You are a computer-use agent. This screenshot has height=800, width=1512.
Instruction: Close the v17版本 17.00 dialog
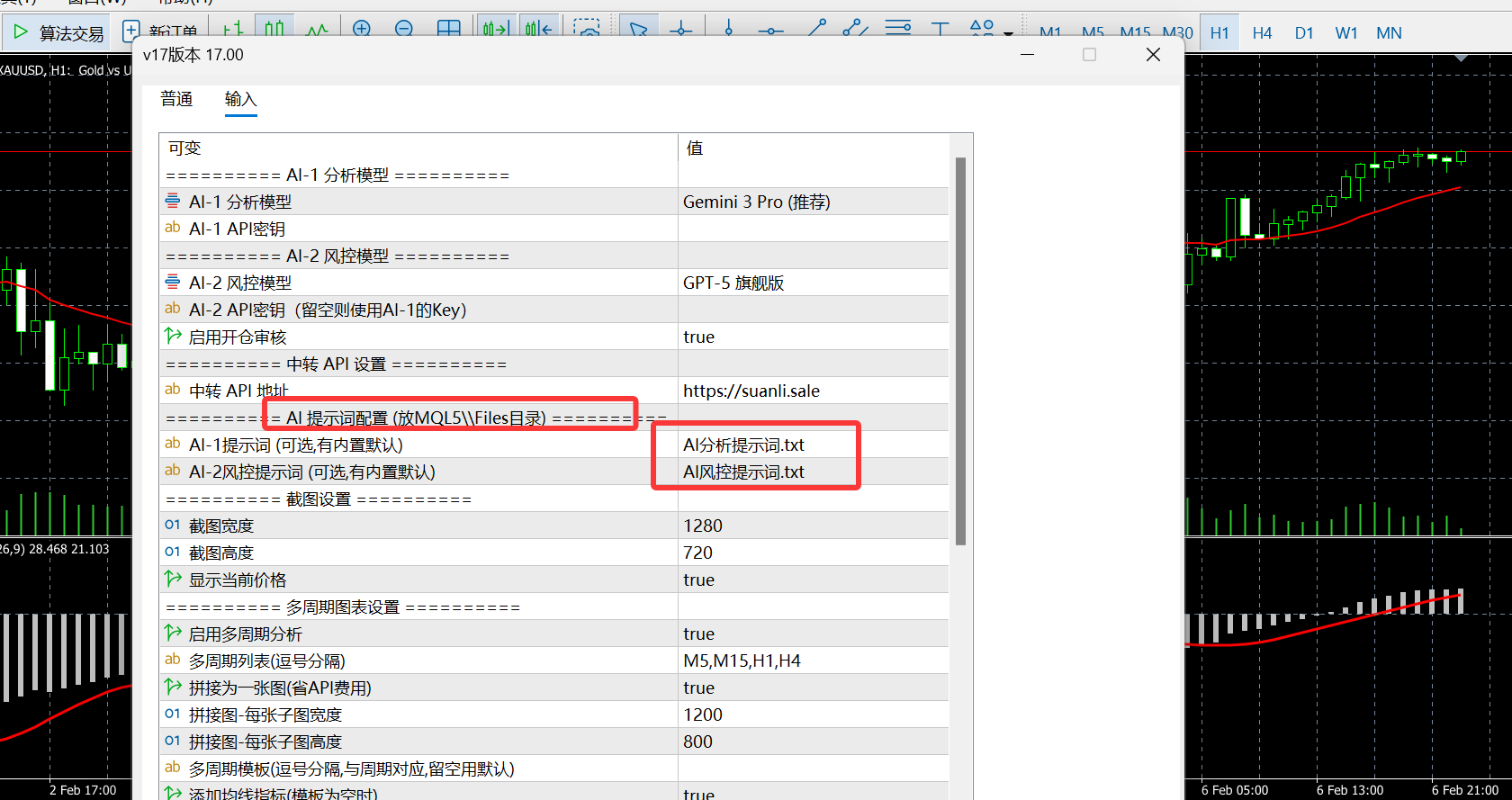point(1153,55)
